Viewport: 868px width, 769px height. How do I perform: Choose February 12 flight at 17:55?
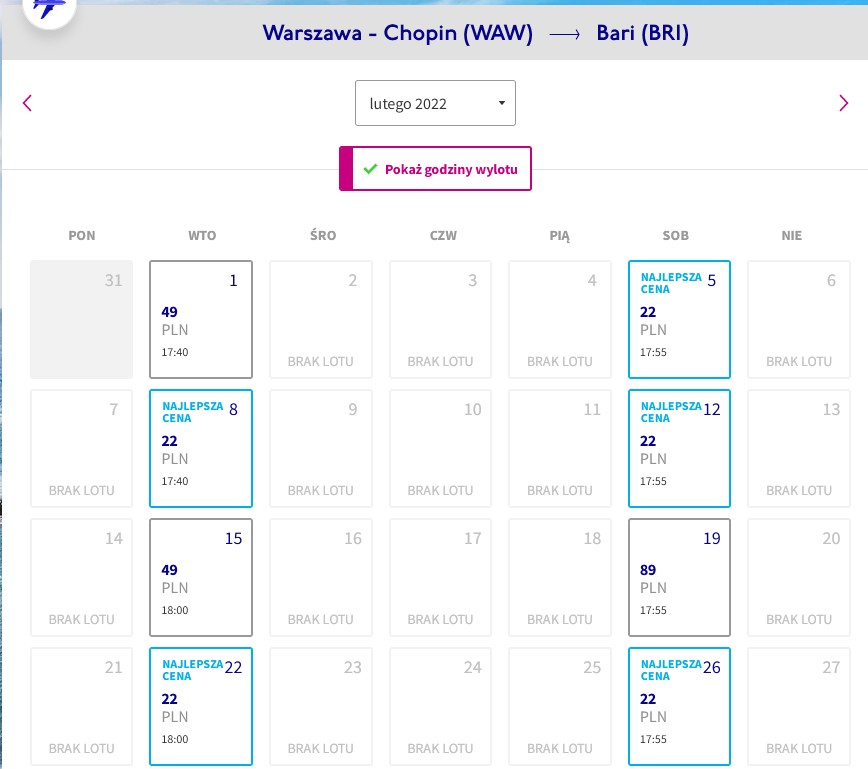(x=679, y=448)
